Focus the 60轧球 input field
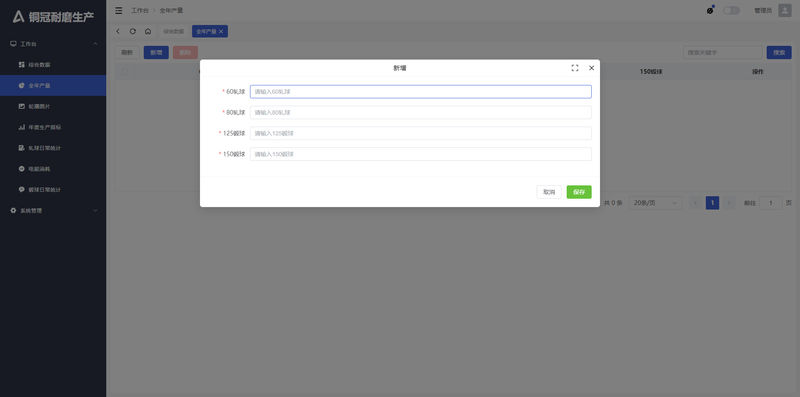Viewport: 800px width, 397px height. (x=420, y=92)
